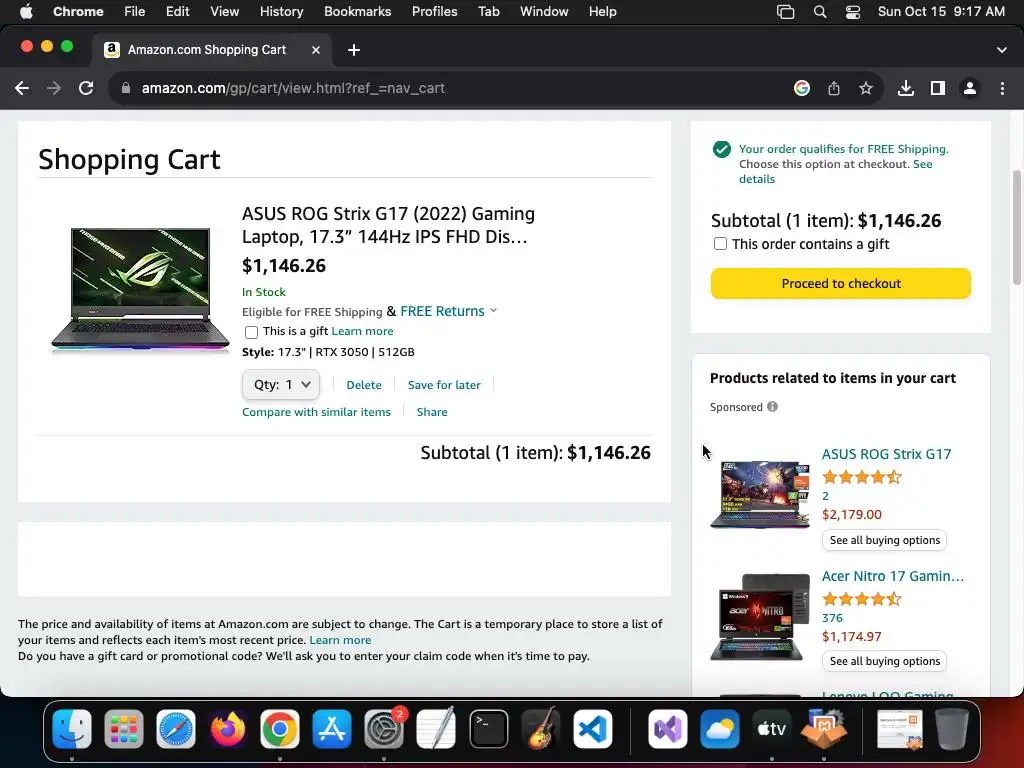Open Chrome downloads icon
The height and width of the screenshot is (768, 1024).
[906, 88]
